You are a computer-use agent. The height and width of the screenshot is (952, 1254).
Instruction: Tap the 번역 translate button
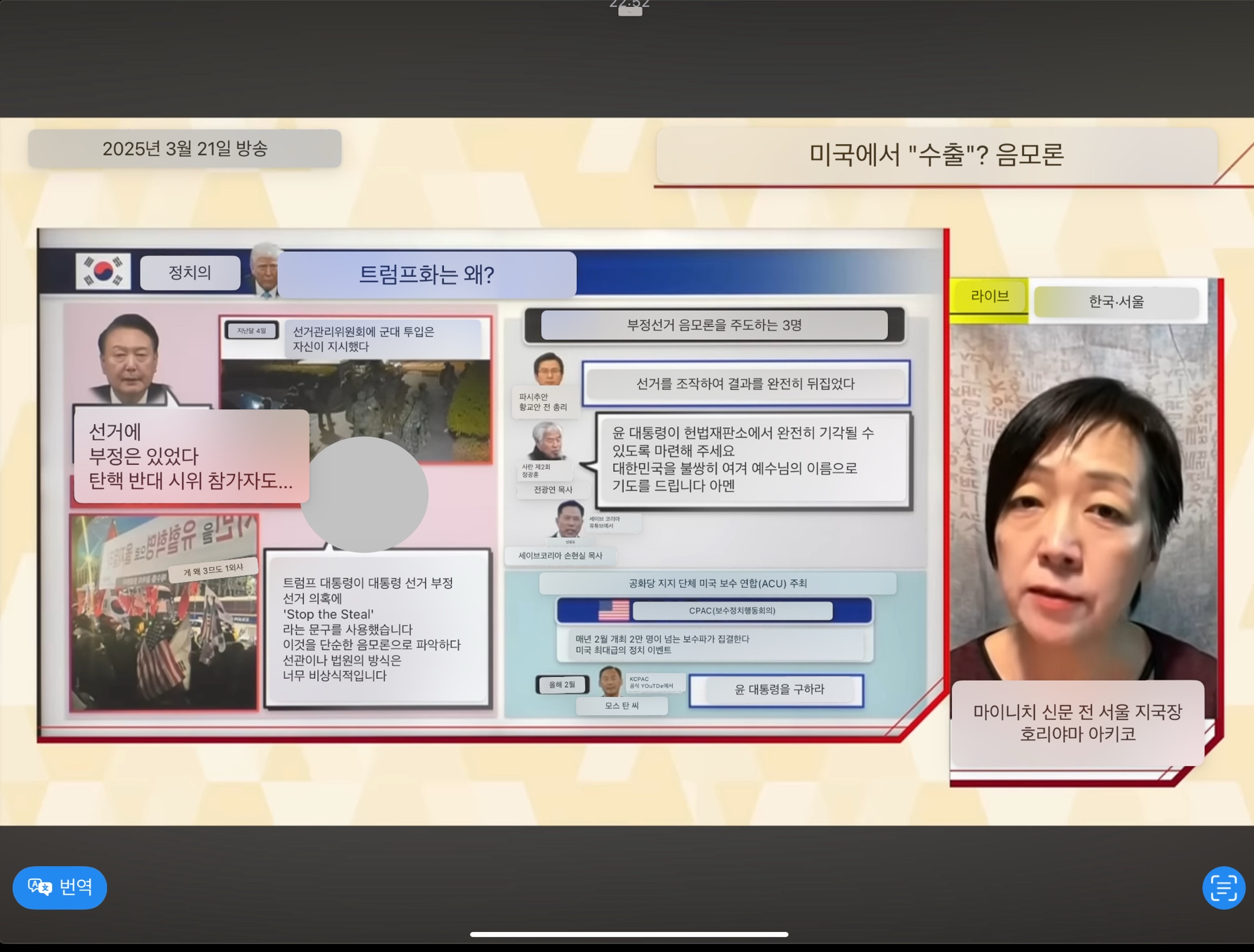point(60,887)
